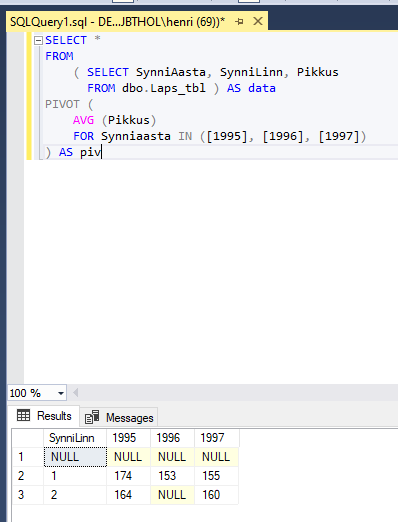Click the Results grid icon

click(x=23, y=415)
